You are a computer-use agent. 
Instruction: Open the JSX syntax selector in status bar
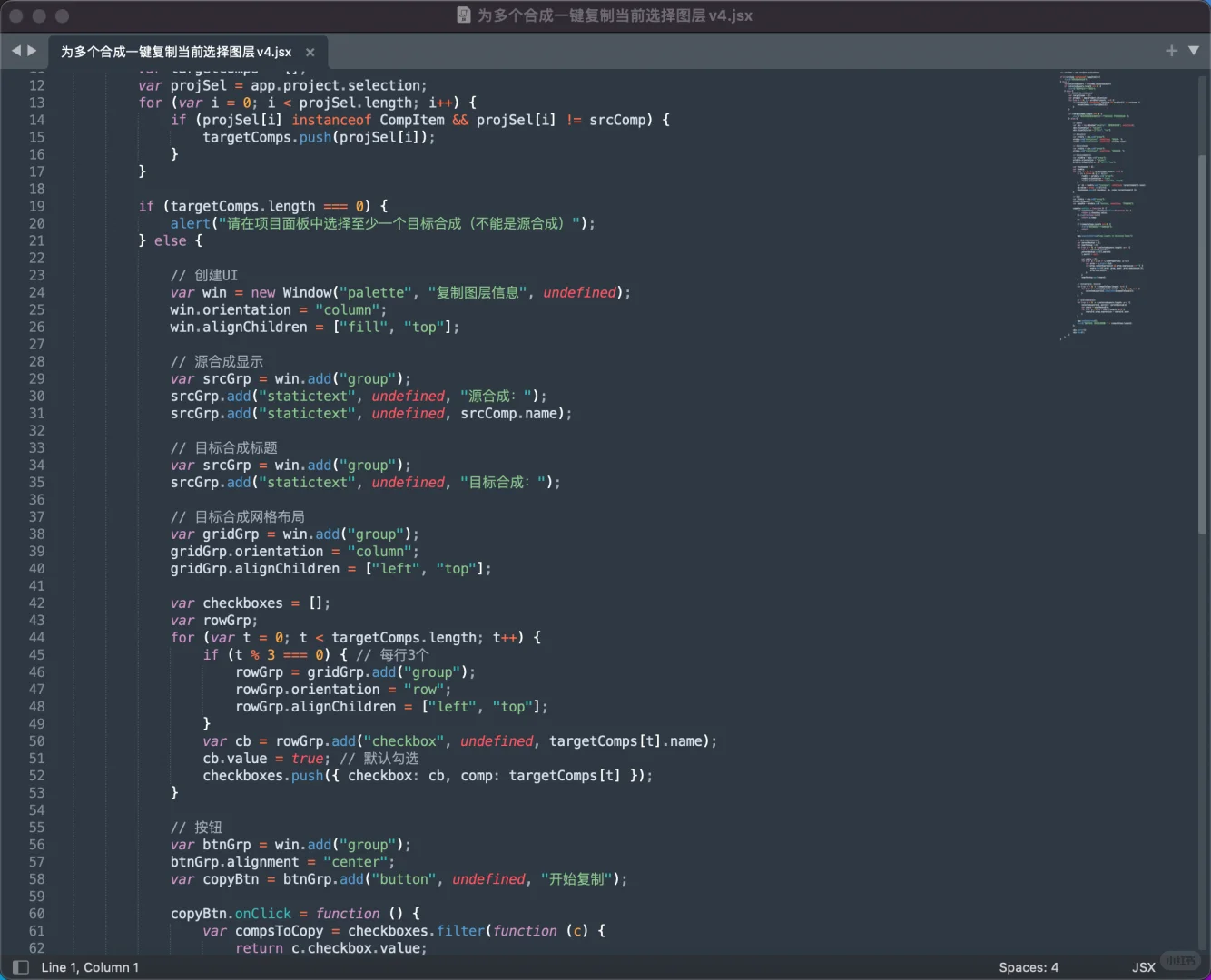pyautogui.click(x=1144, y=967)
